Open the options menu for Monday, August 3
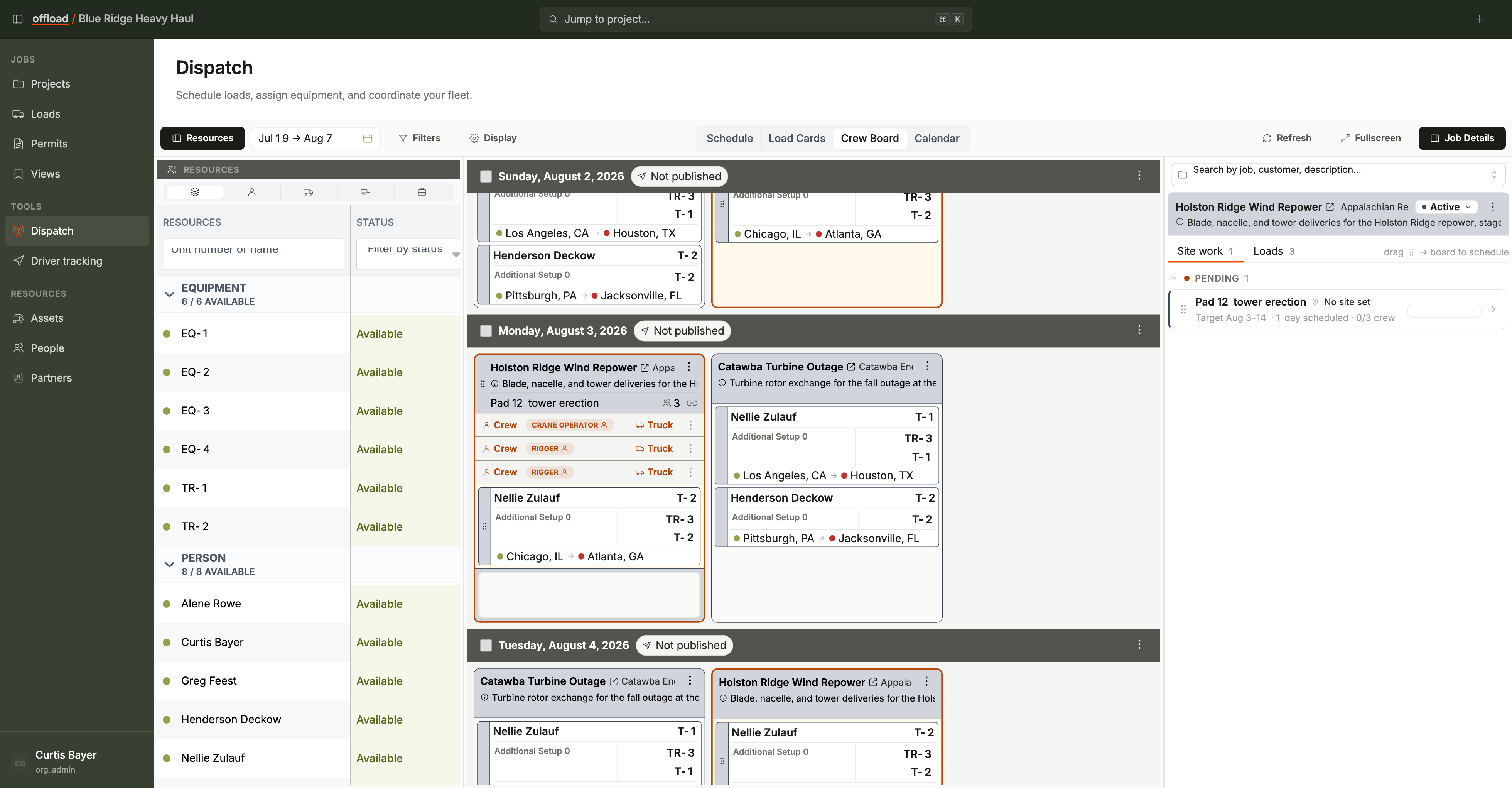 pyautogui.click(x=1139, y=330)
